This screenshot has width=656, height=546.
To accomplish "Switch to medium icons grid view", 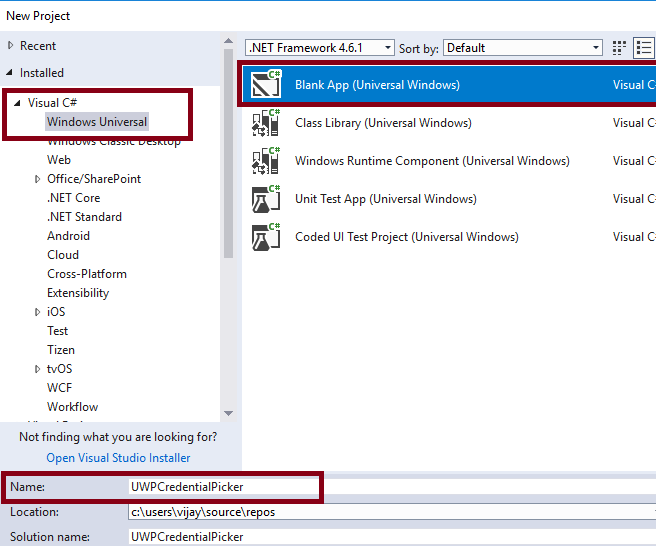I will (619, 48).
